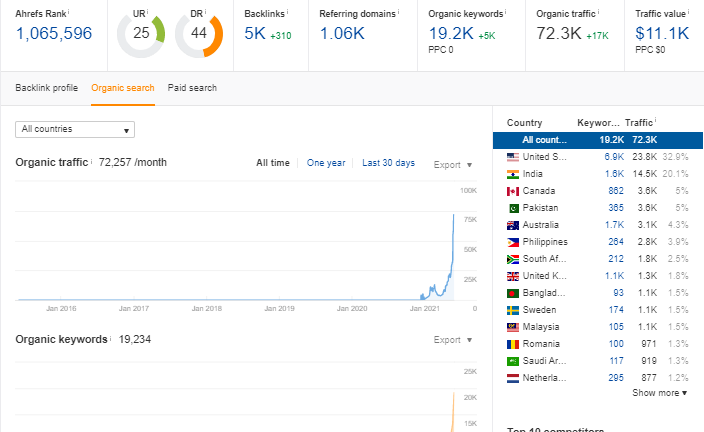Image resolution: width=704 pixels, height=432 pixels.
Task: Click the Traffic value info icon
Action: pyautogui.click(x=688, y=11)
